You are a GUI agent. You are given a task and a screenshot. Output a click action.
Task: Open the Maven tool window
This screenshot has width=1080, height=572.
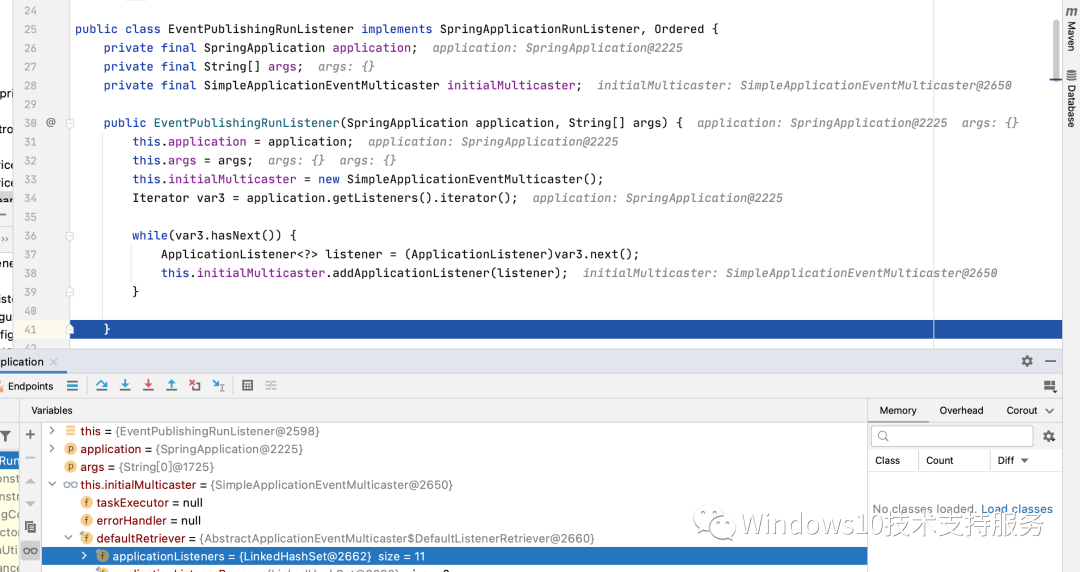1071,30
